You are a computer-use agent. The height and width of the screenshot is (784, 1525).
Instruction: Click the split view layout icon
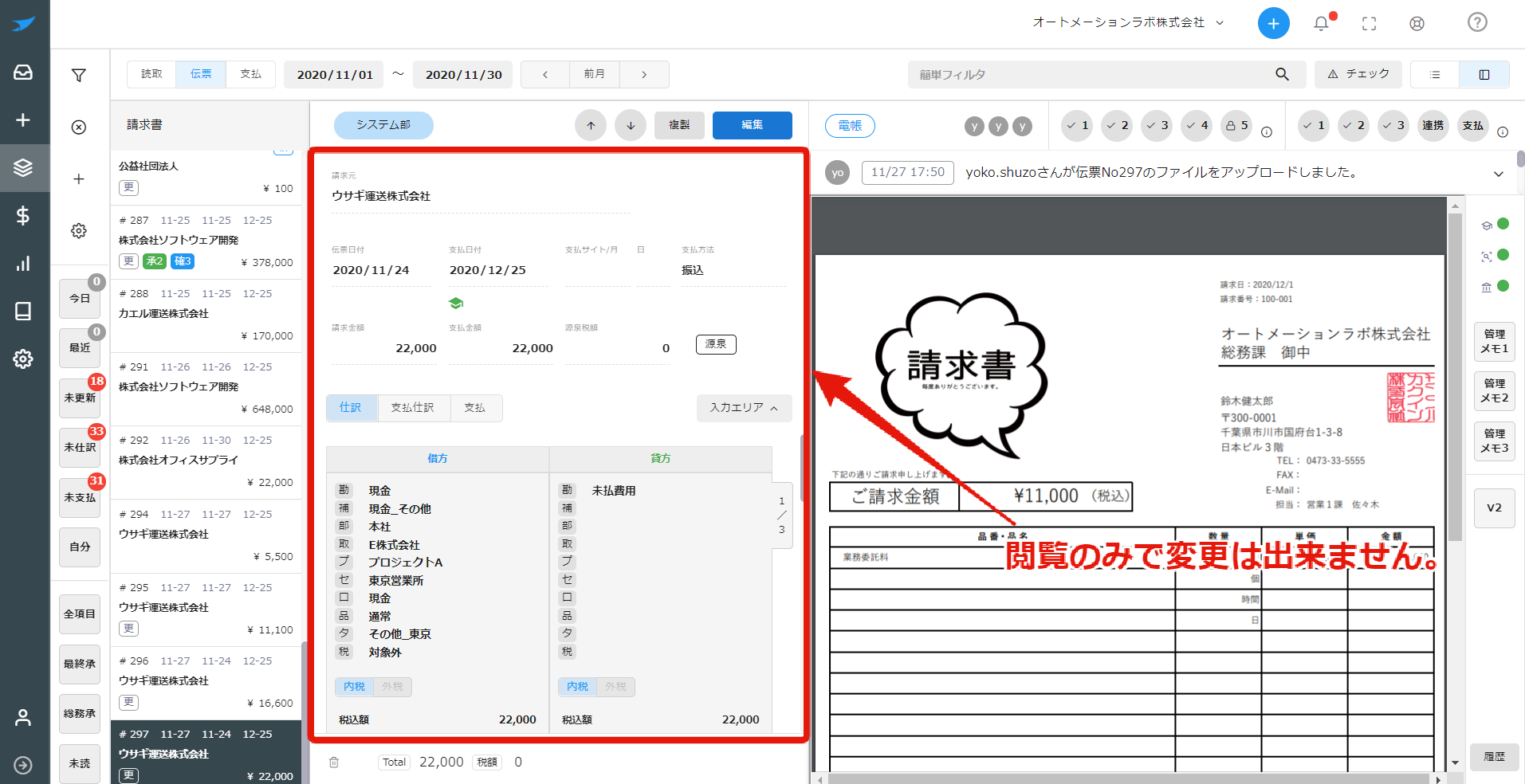pyautogui.click(x=1484, y=74)
